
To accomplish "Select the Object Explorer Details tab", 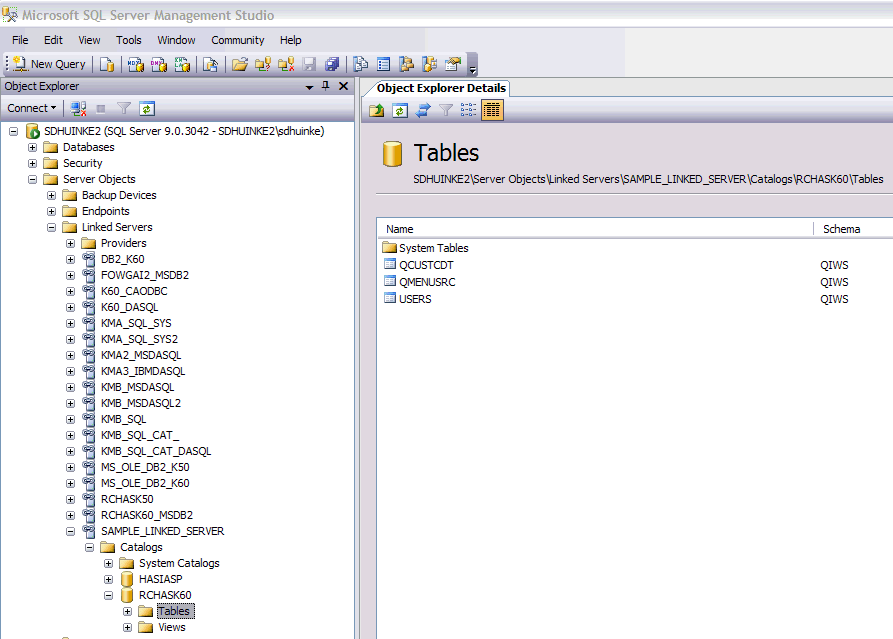I will [x=441, y=88].
